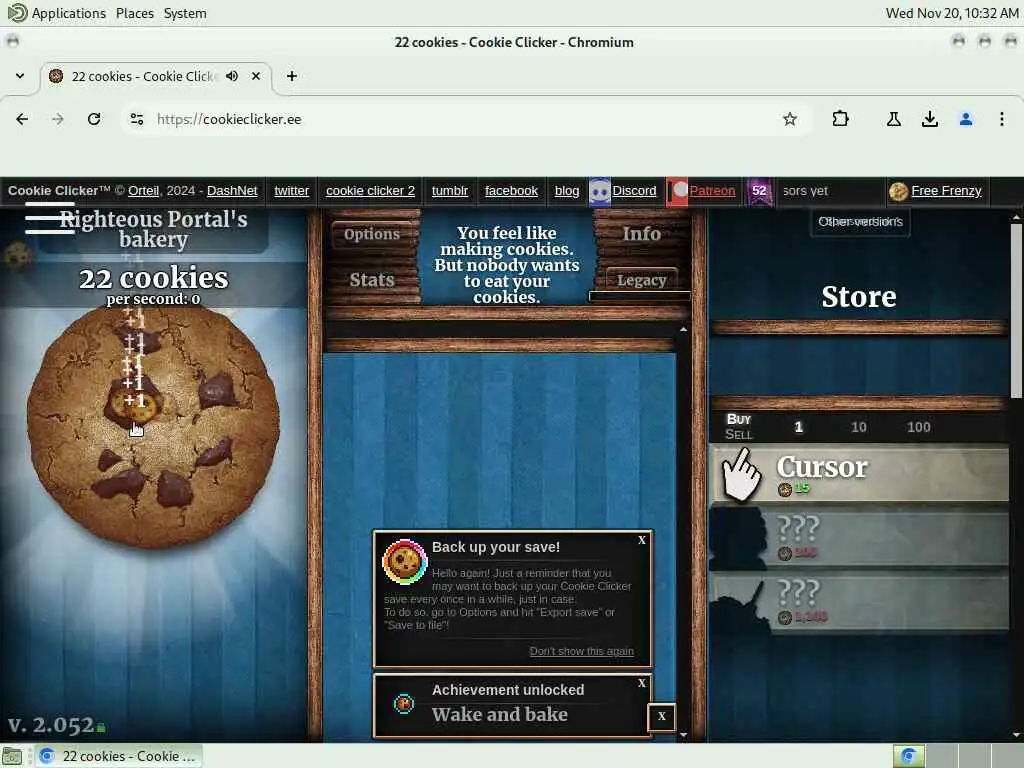
Task: Click the golden cookie in the top-left corner
Action: coord(18,256)
